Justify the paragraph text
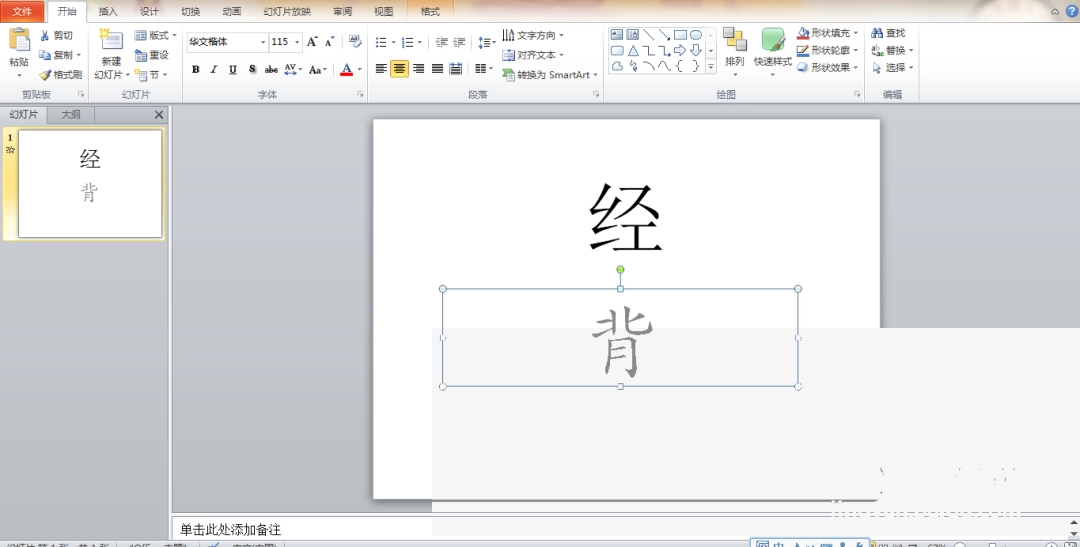This screenshot has width=1080, height=547. (437, 68)
